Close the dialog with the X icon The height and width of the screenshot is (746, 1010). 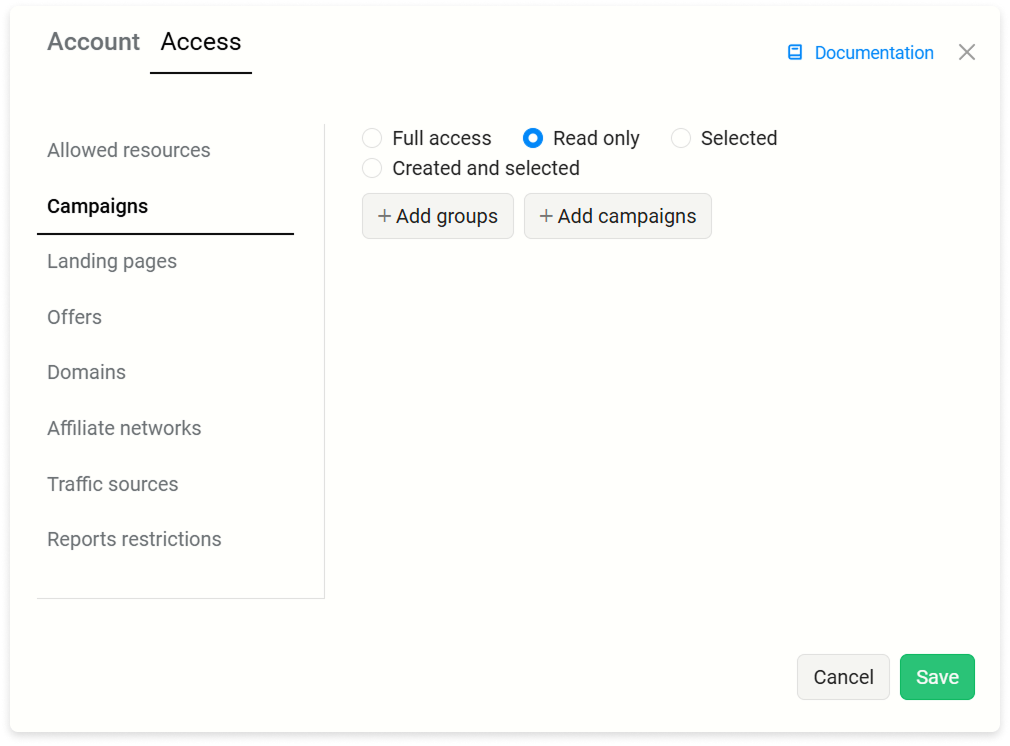(x=966, y=52)
